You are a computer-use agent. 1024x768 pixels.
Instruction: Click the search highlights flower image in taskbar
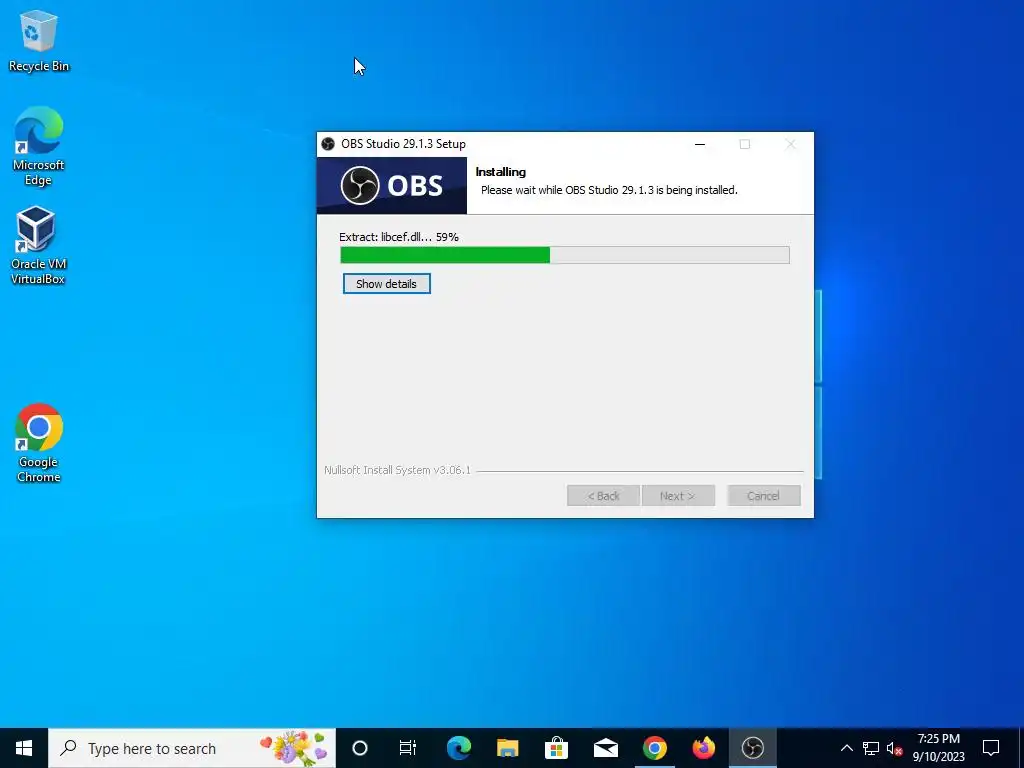pyautogui.click(x=294, y=748)
